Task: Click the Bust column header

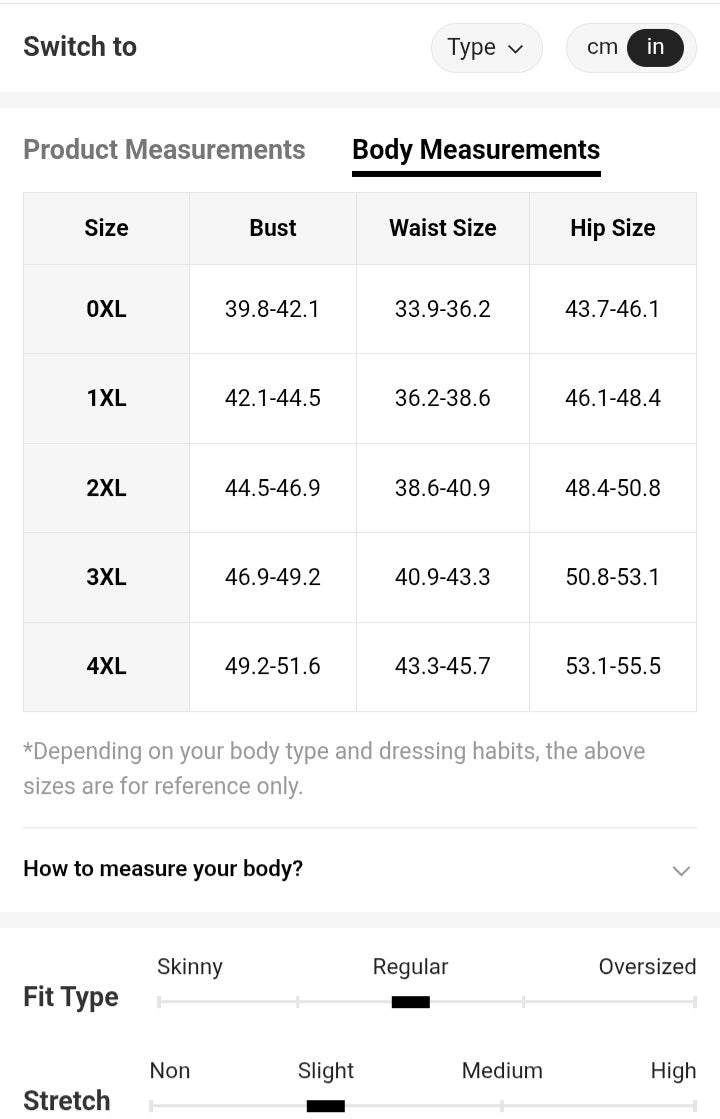Action: (x=273, y=228)
